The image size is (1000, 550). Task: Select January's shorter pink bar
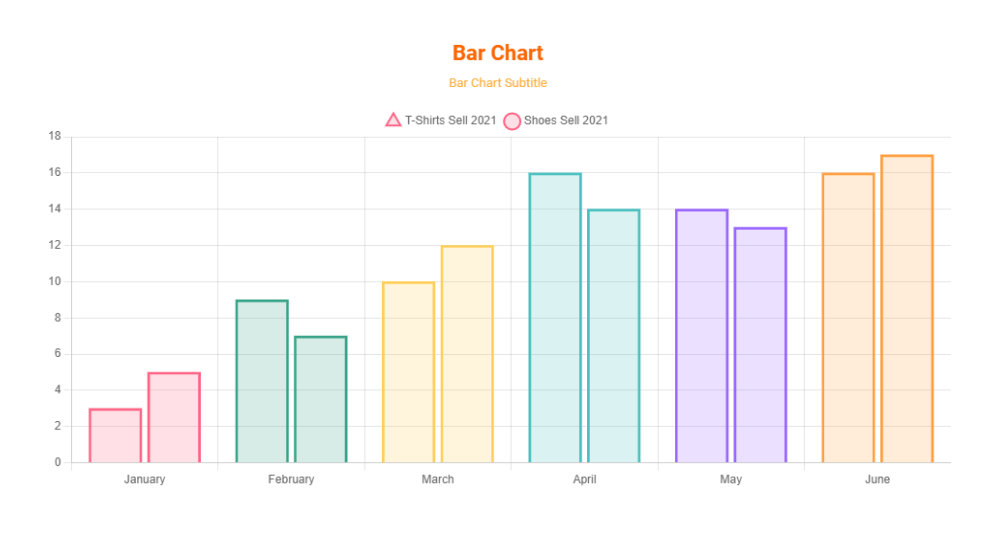click(x=115, y=436)
